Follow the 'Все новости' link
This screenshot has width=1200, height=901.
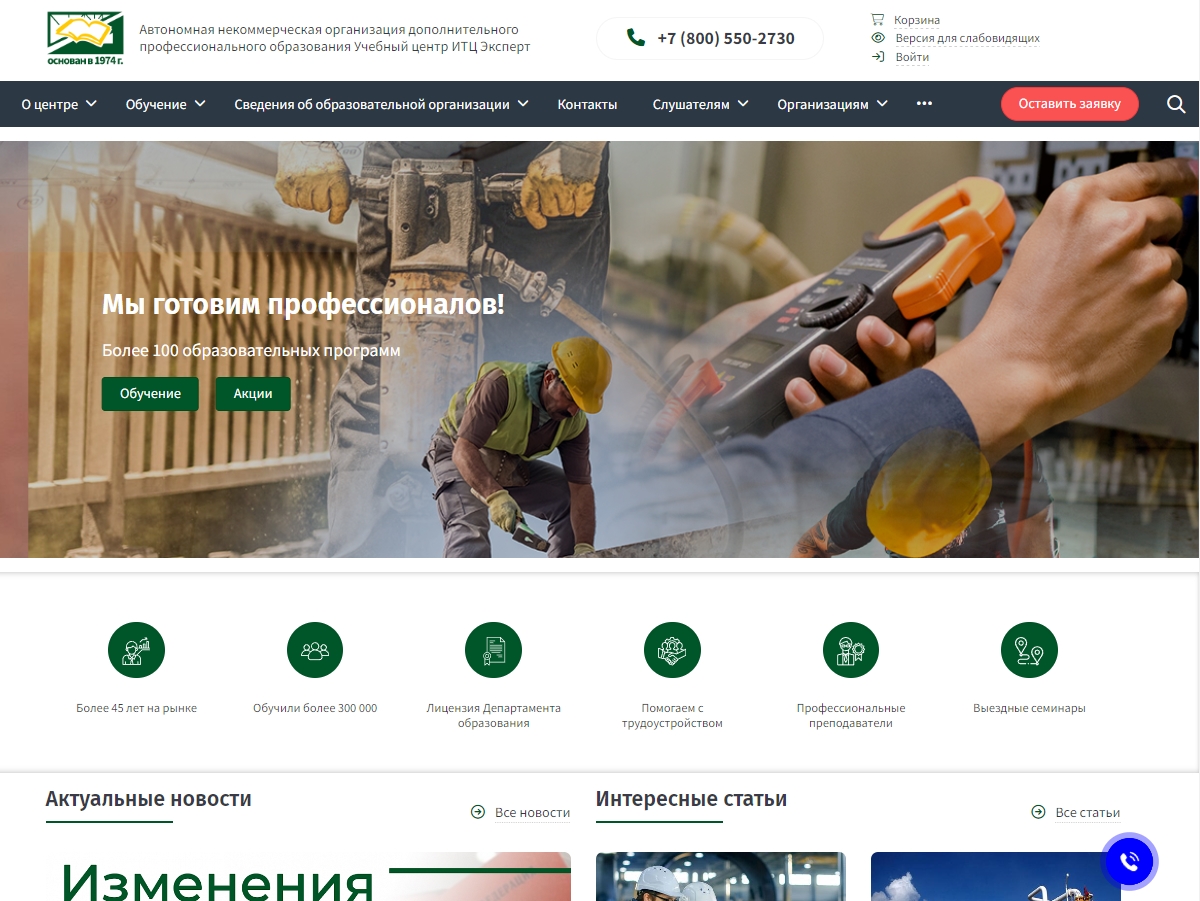click(531, 812)
